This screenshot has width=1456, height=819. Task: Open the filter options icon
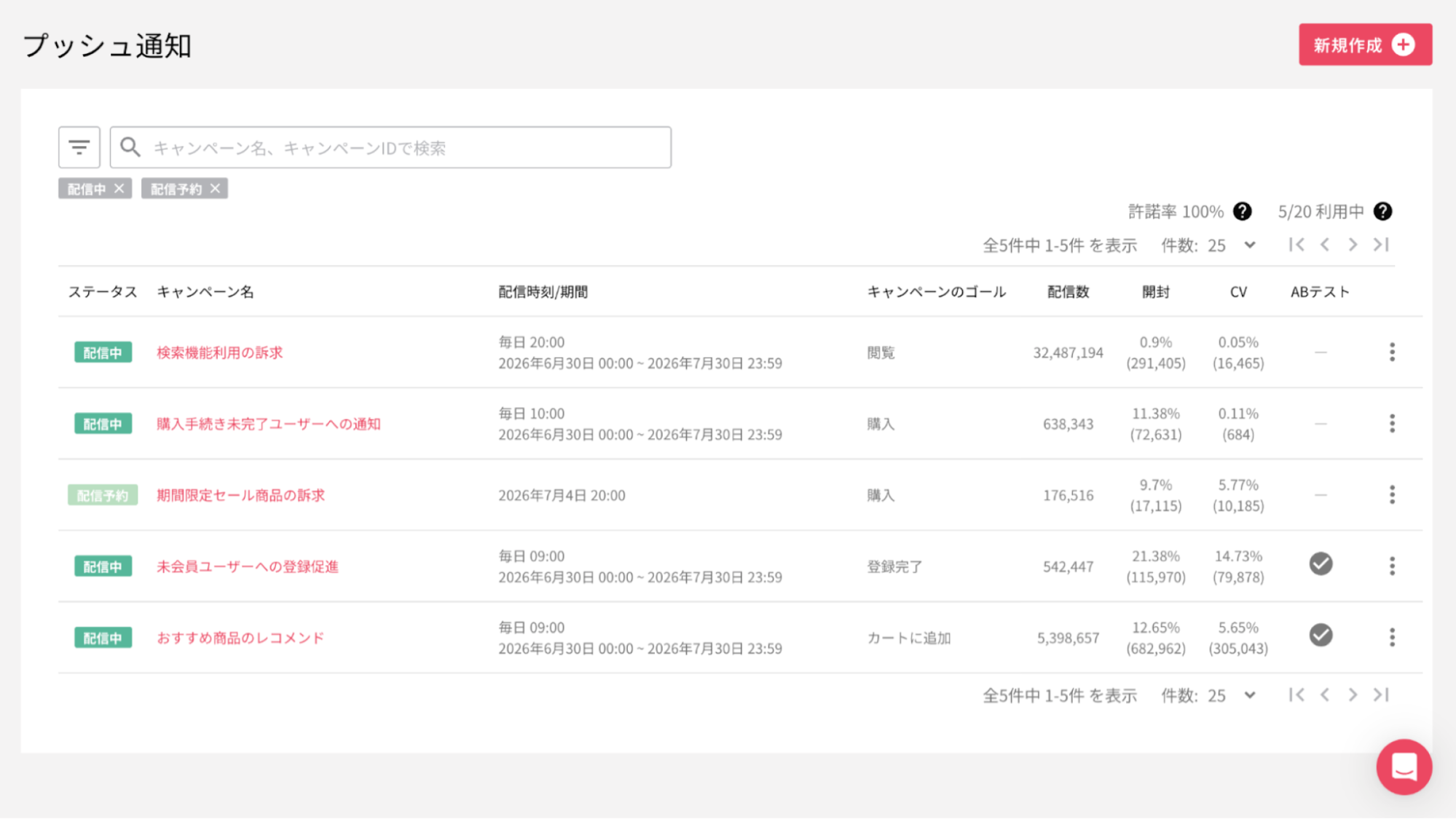pyautogui.click(x=79, y=148)
